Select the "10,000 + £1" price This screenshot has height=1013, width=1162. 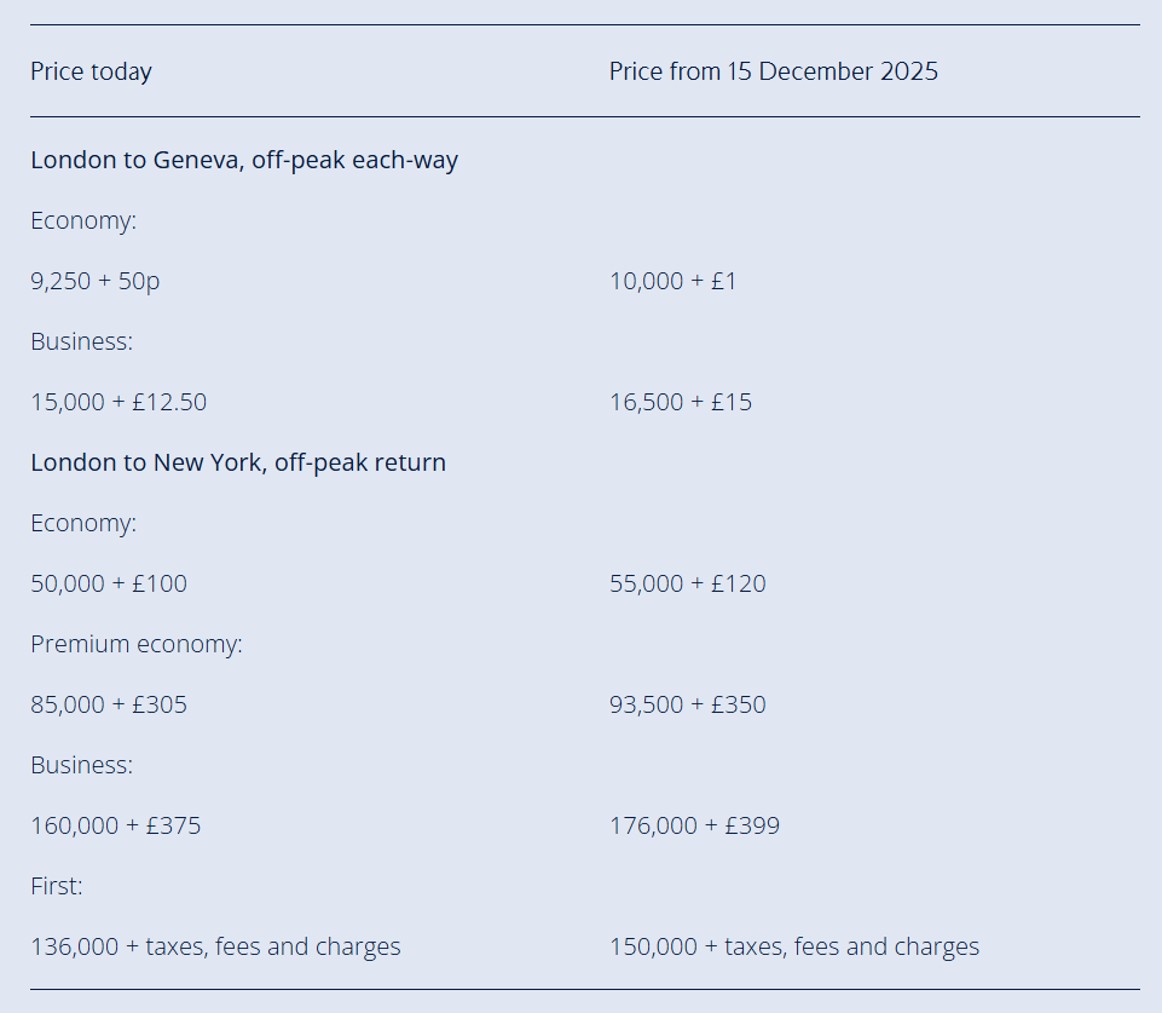click(673, 281)
